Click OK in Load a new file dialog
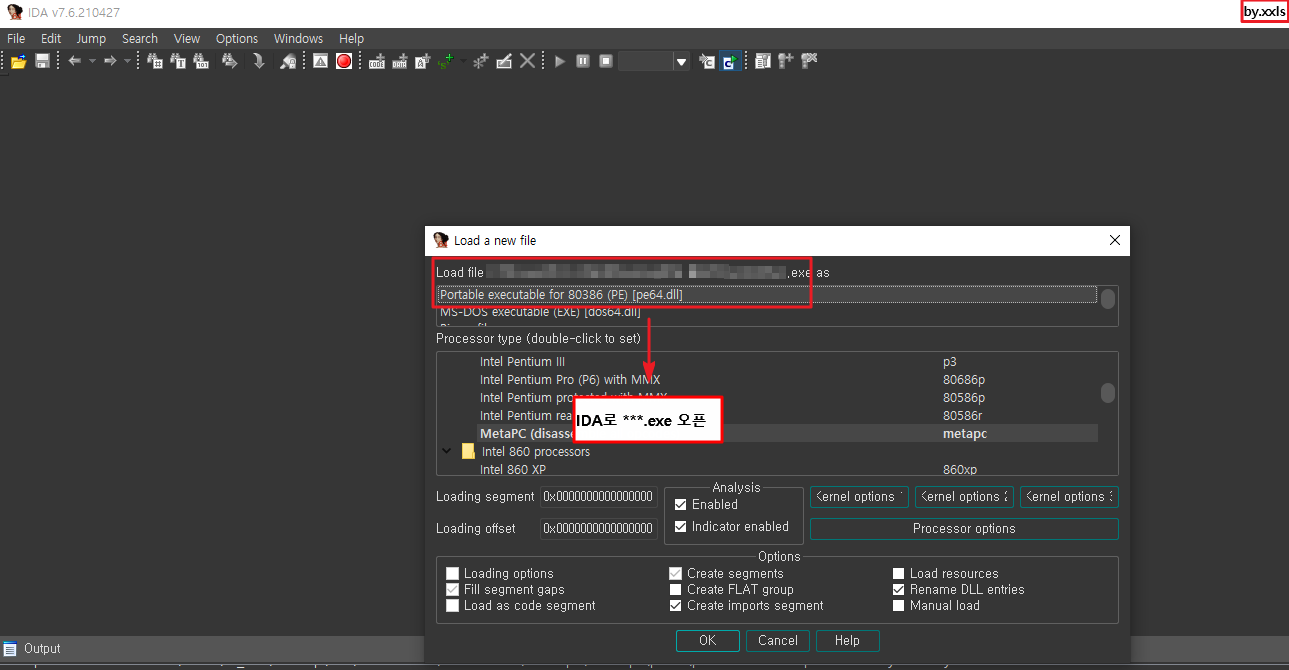 (708, 641)
